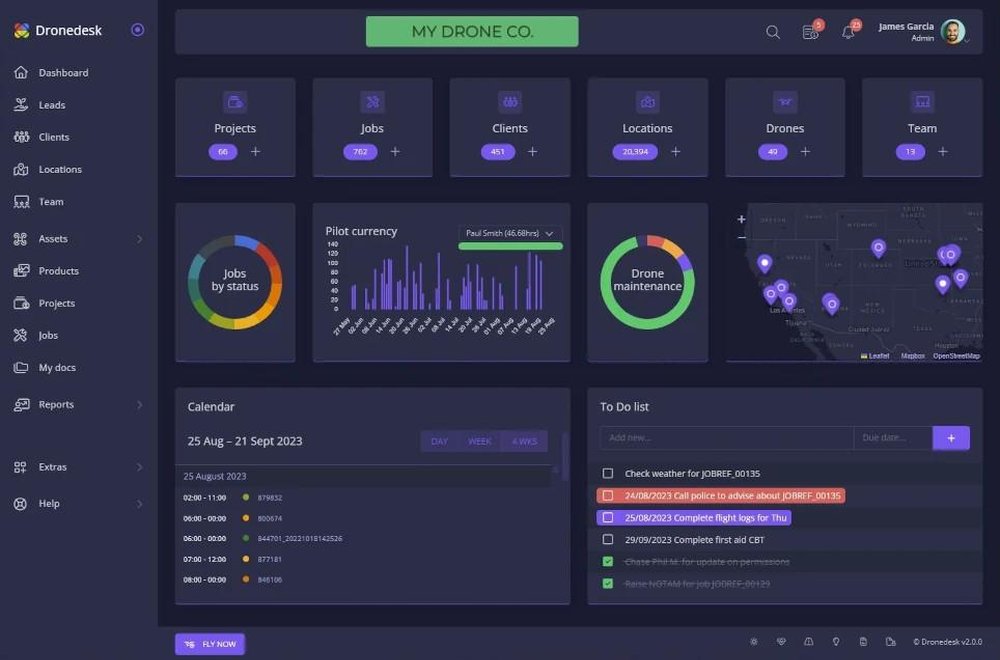Screen dimensions: 1000x660
Task: Check the 'Check weather for JOBREF_00135' task
Action: click(x=607, y=474)
